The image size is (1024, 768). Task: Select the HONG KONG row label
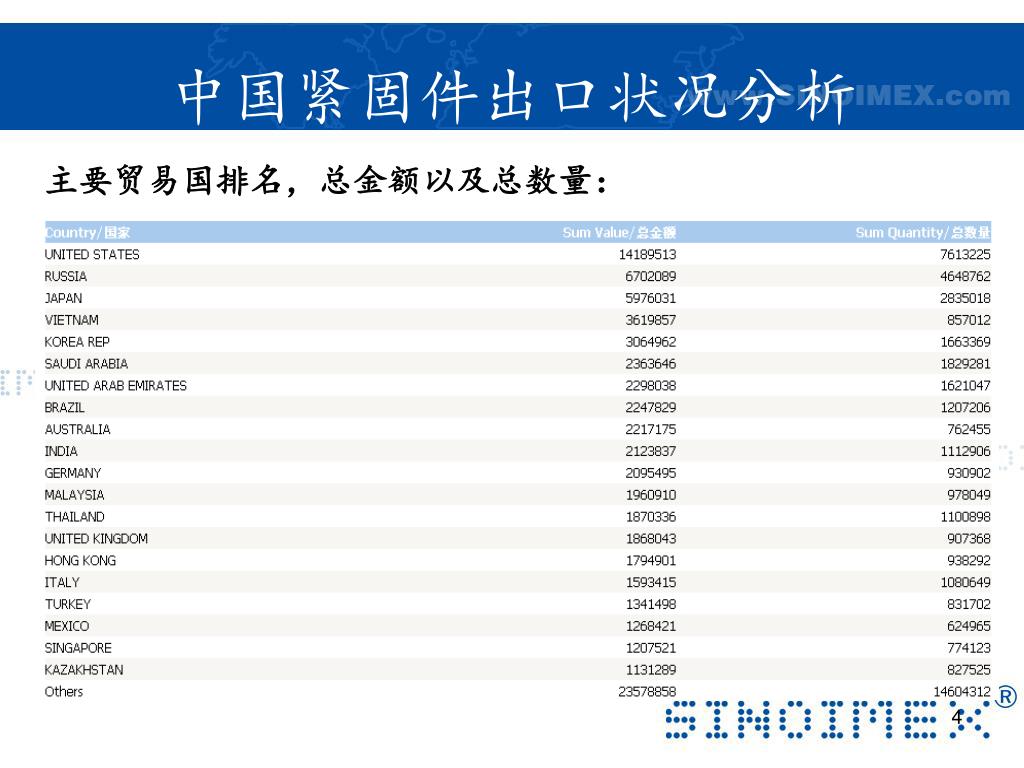tap(80, 561)
